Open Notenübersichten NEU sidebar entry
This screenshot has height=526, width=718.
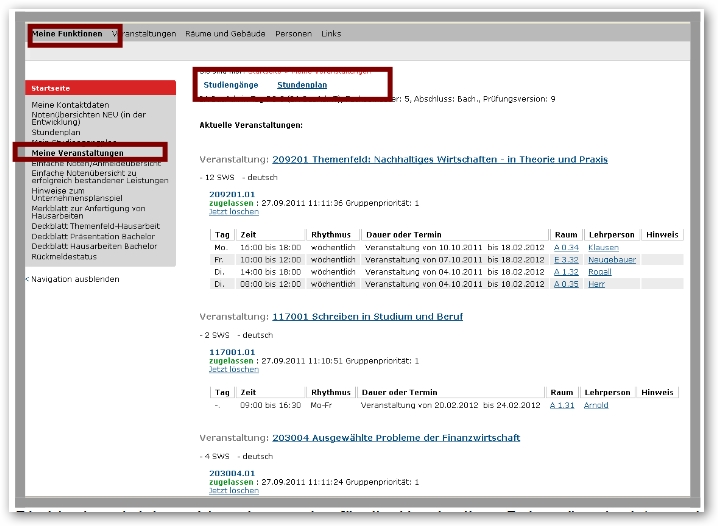click(89, 118)
